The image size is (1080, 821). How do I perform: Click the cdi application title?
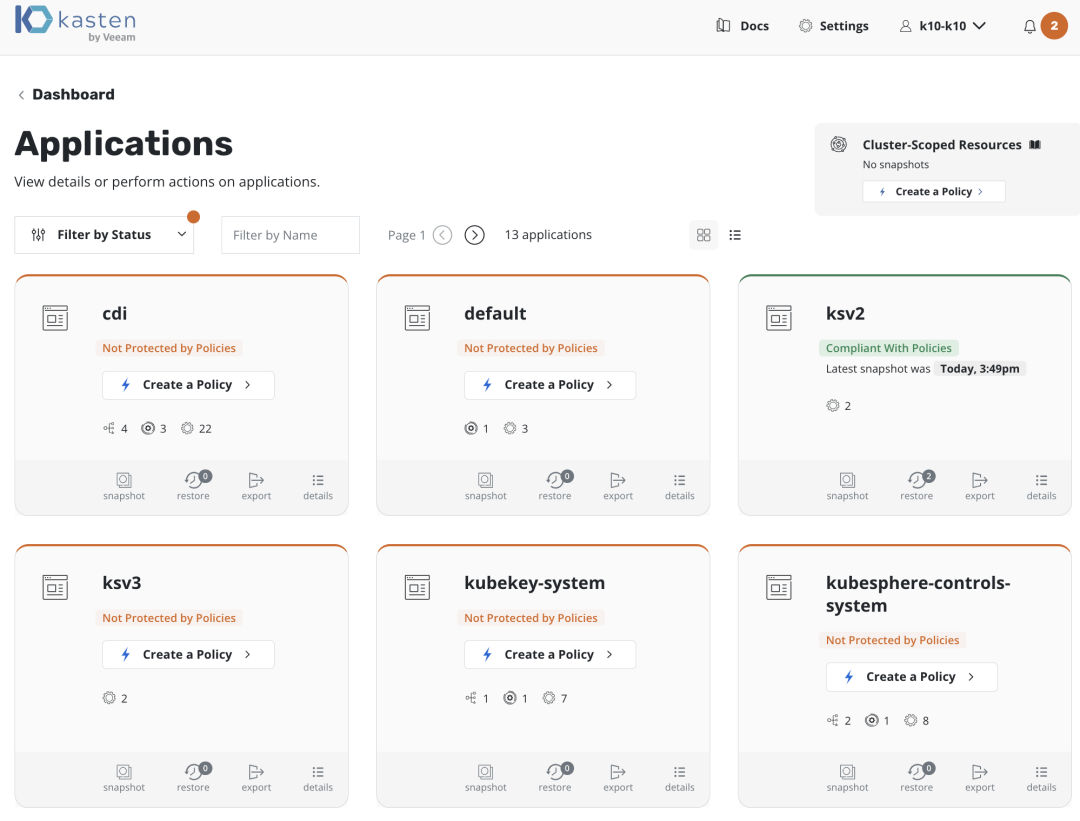(114, 314)
